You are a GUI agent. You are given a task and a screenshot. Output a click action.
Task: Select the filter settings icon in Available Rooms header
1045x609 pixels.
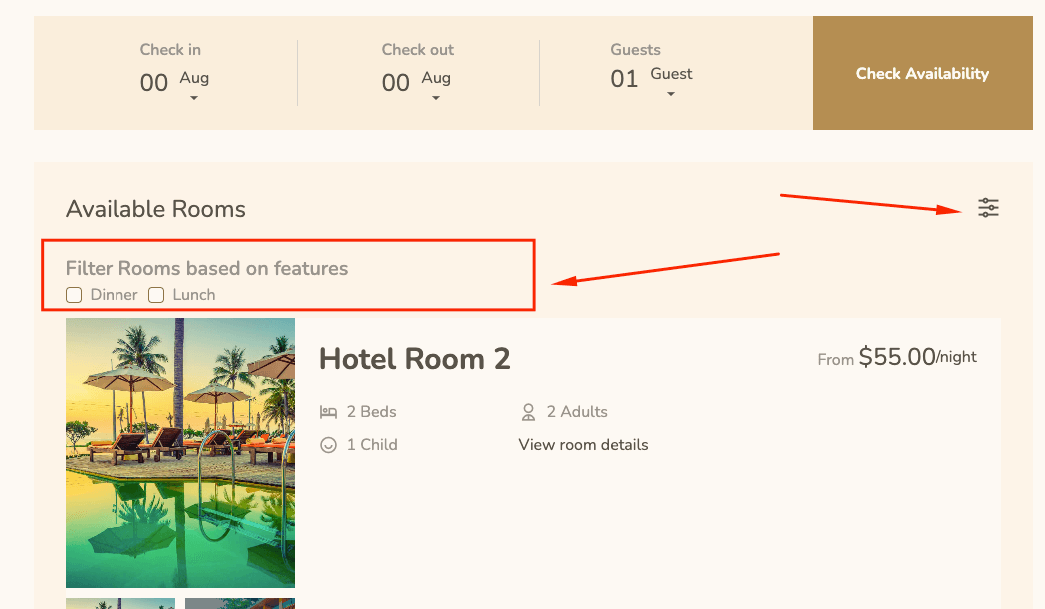pos(988,207)
